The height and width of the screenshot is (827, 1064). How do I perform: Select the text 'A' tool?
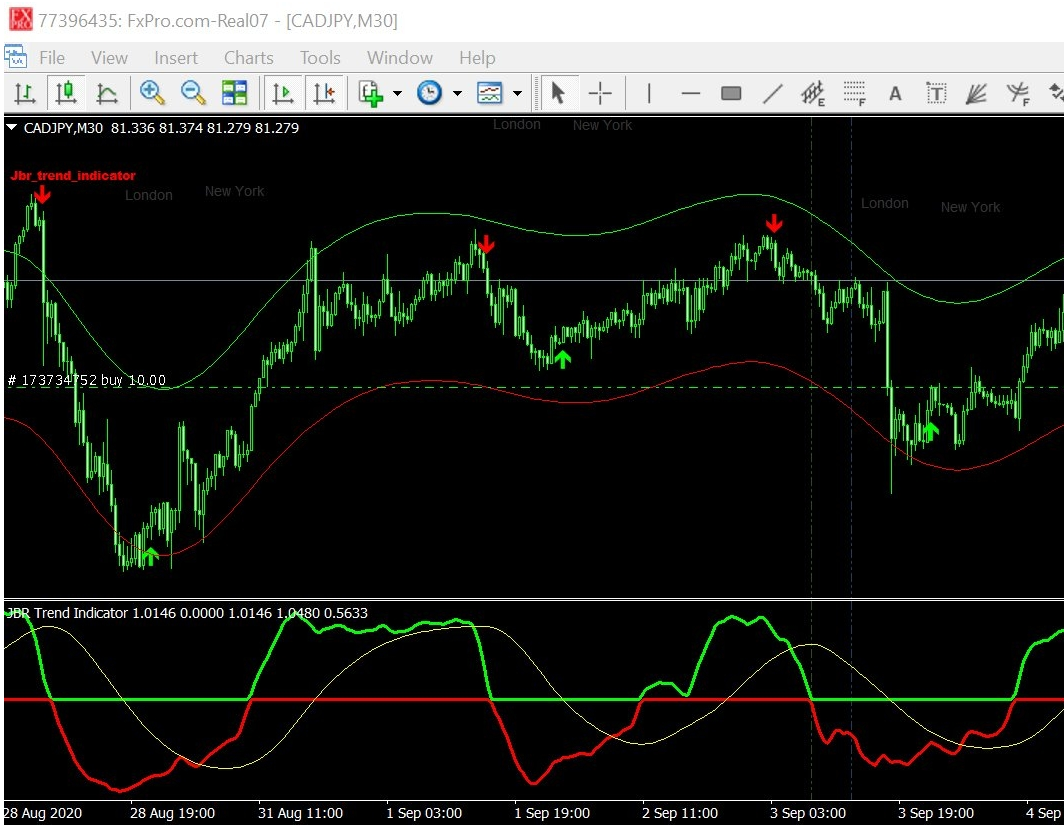[x=895, y=94]
